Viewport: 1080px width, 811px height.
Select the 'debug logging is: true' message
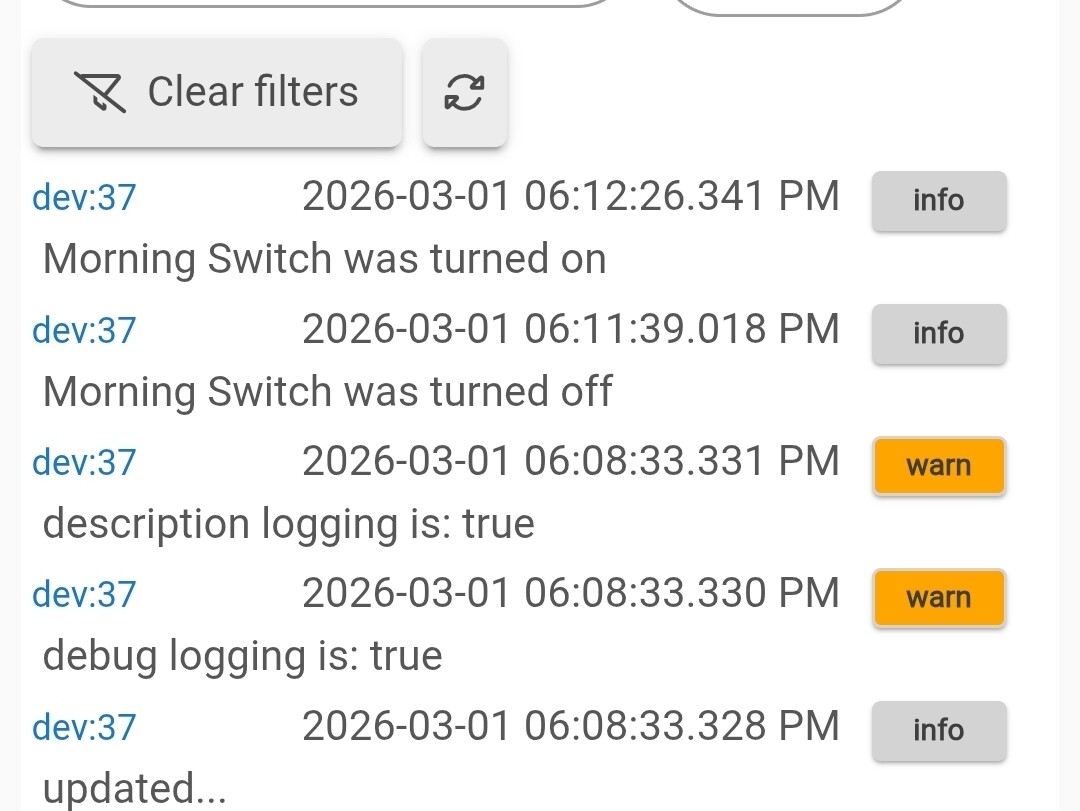[243, 656]
